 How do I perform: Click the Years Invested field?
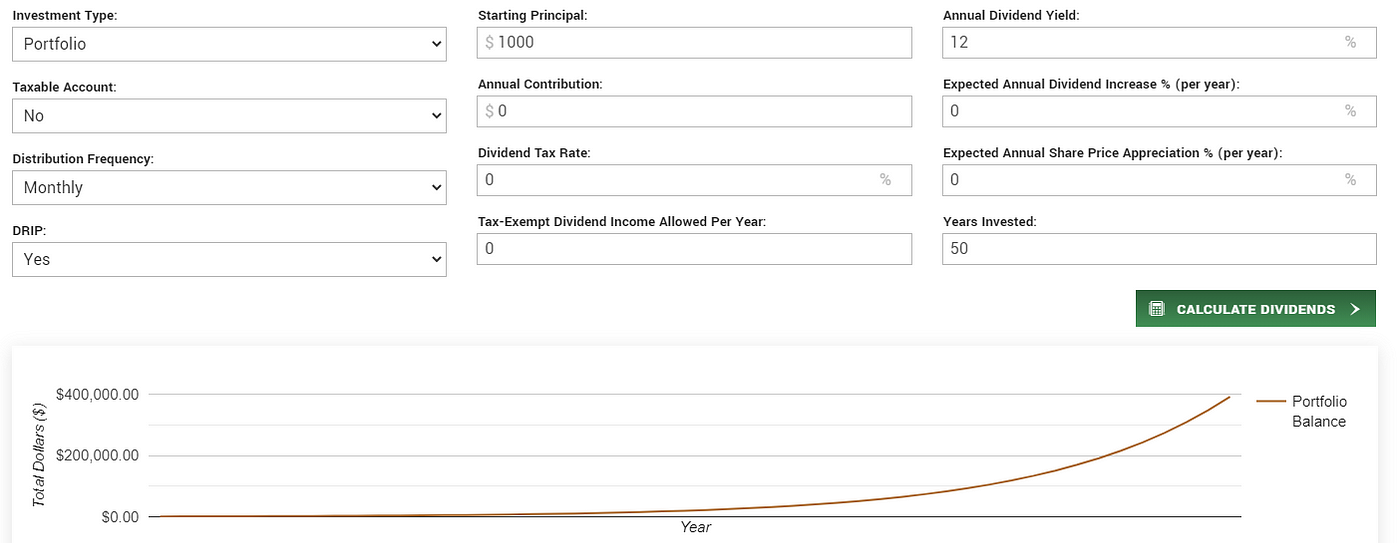1160,248
